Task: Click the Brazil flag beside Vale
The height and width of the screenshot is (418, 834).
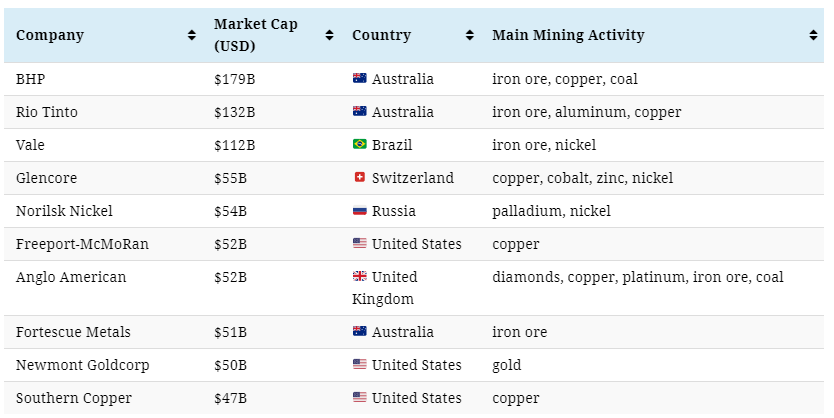Action: (x=359, y=145)
